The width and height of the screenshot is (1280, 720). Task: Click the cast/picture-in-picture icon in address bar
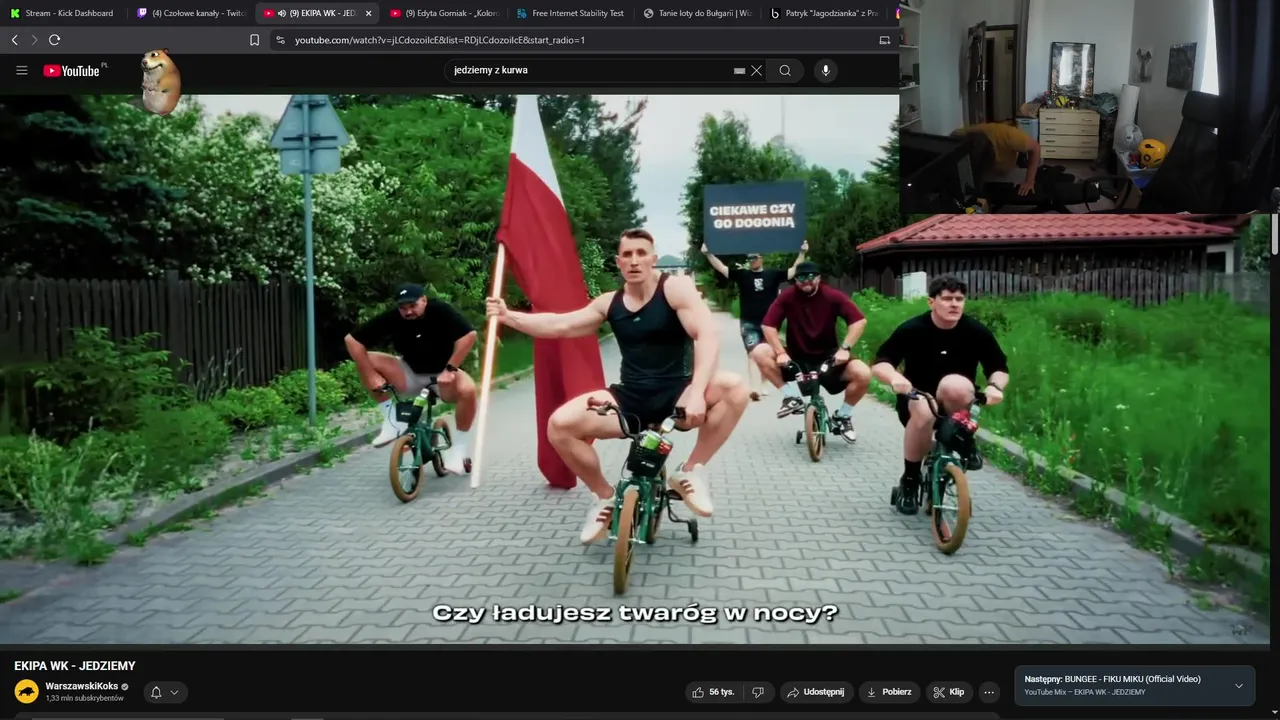coord(884,40)
